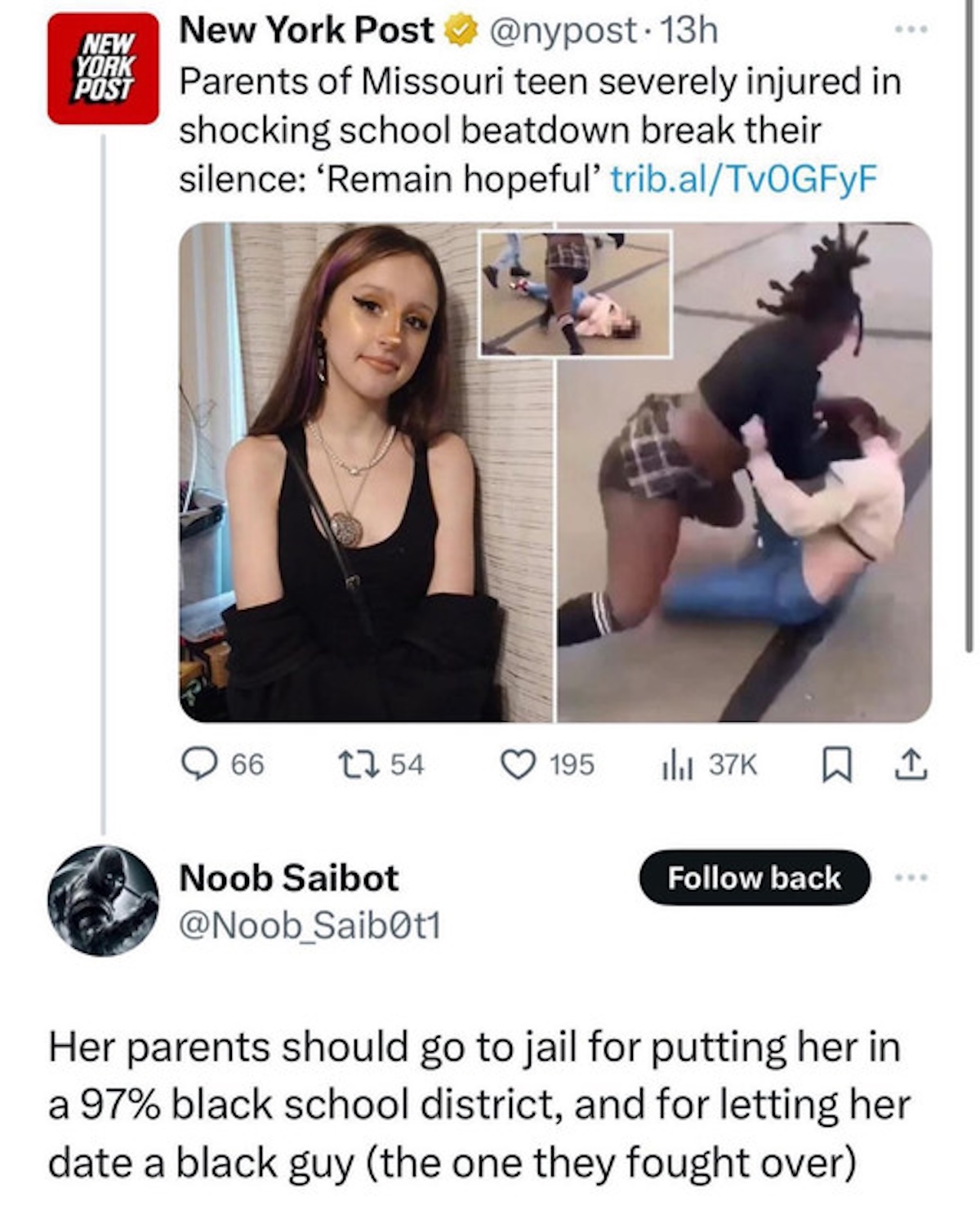980x1211 pixels.
Task: Click the gold verified badge
Action: tap(460, 32)
